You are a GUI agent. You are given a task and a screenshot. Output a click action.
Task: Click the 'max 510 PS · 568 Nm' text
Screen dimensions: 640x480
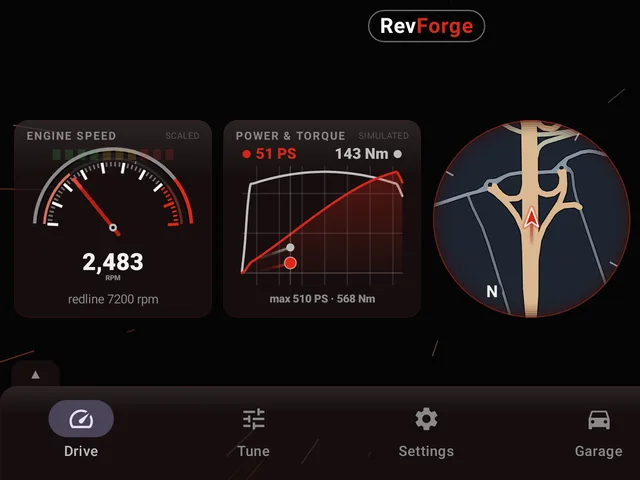tap(322, 299)
